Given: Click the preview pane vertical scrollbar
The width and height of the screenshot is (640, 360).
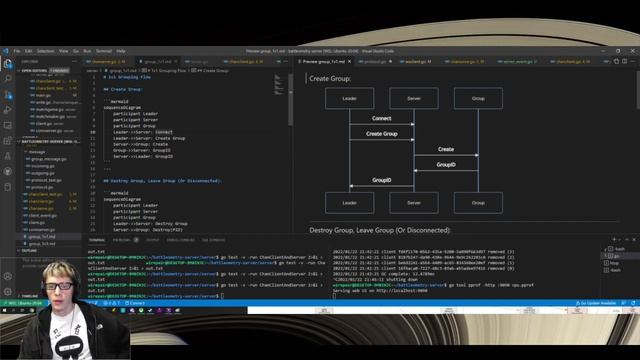Looking at the screenshot, I should pyautogui.click(x=638, y=90).
